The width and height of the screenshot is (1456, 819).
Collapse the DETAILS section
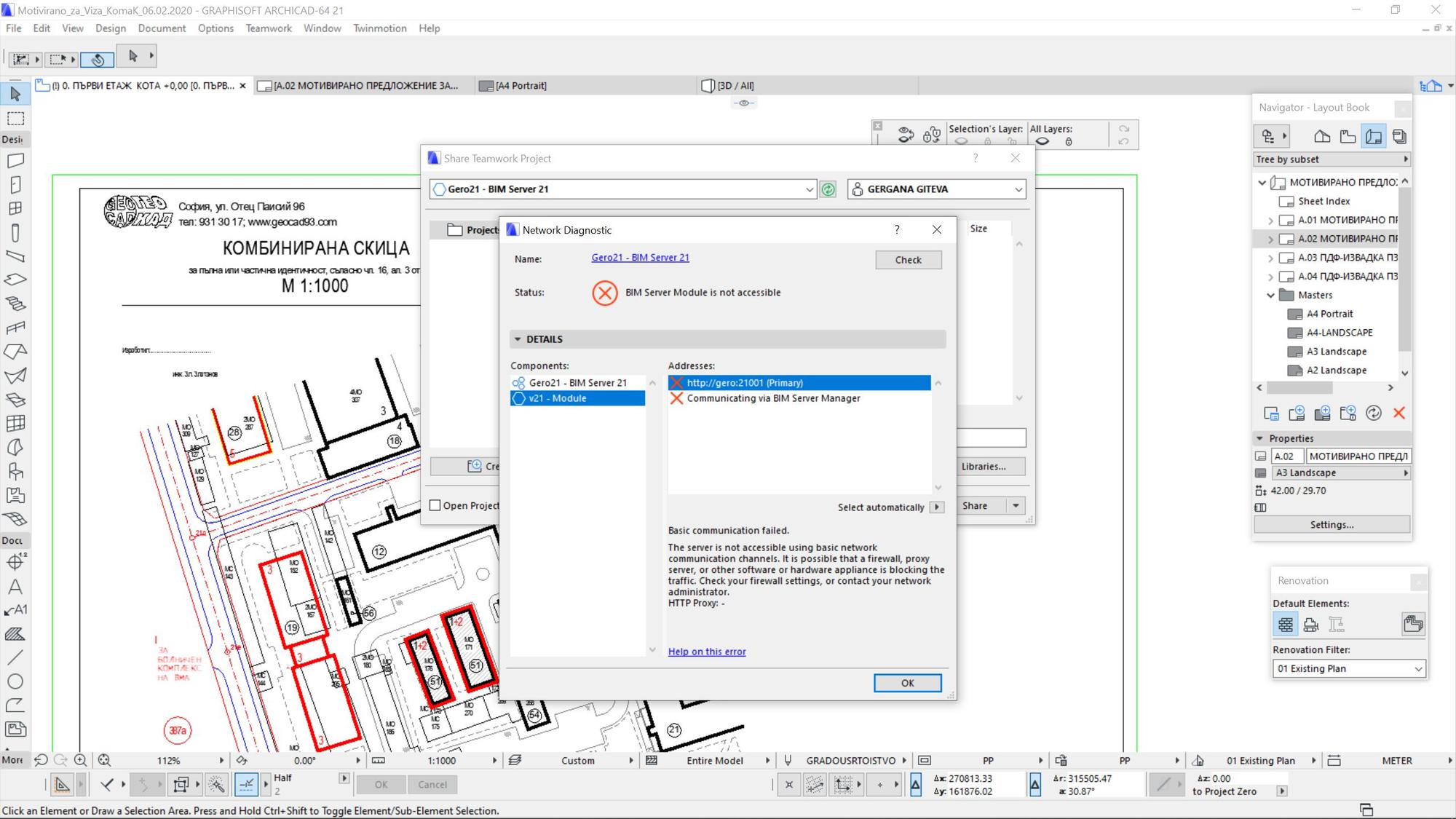(x=518, y=339)
